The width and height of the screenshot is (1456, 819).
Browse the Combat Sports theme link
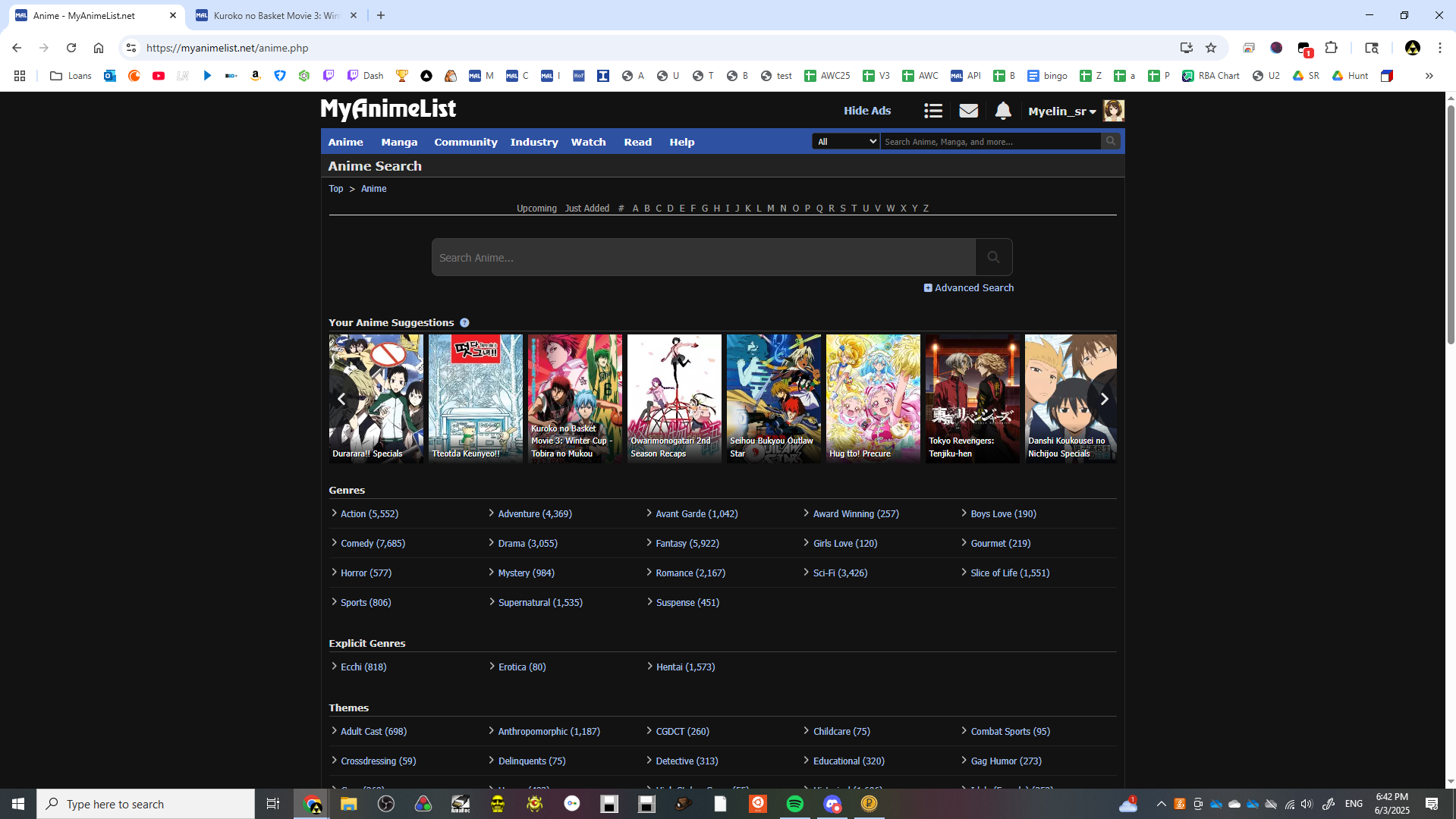[x=1010, y=732]
